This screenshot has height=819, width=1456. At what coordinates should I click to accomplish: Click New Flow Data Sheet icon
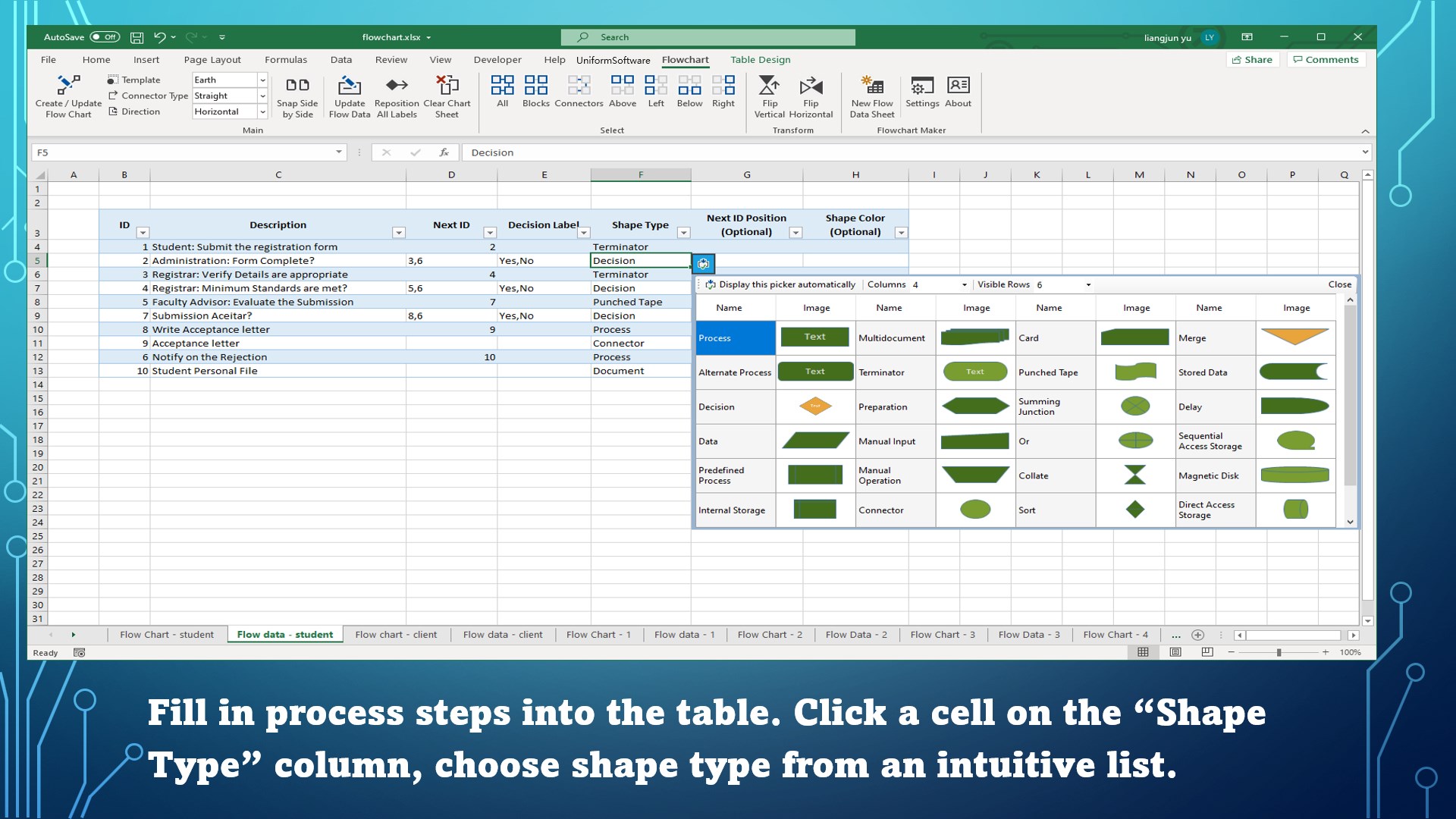[872, 96]
